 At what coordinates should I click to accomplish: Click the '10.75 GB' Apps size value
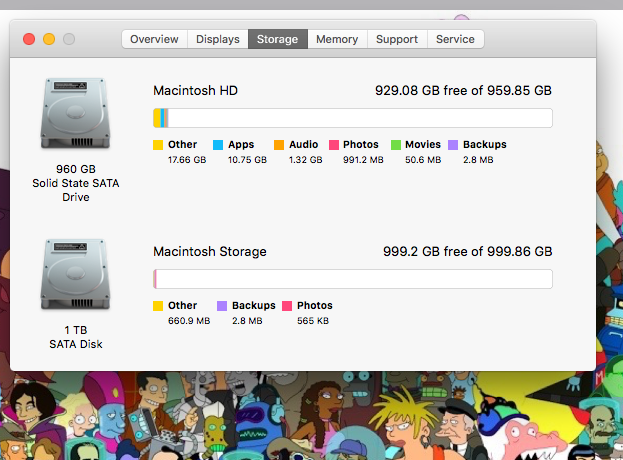[247, 160]
